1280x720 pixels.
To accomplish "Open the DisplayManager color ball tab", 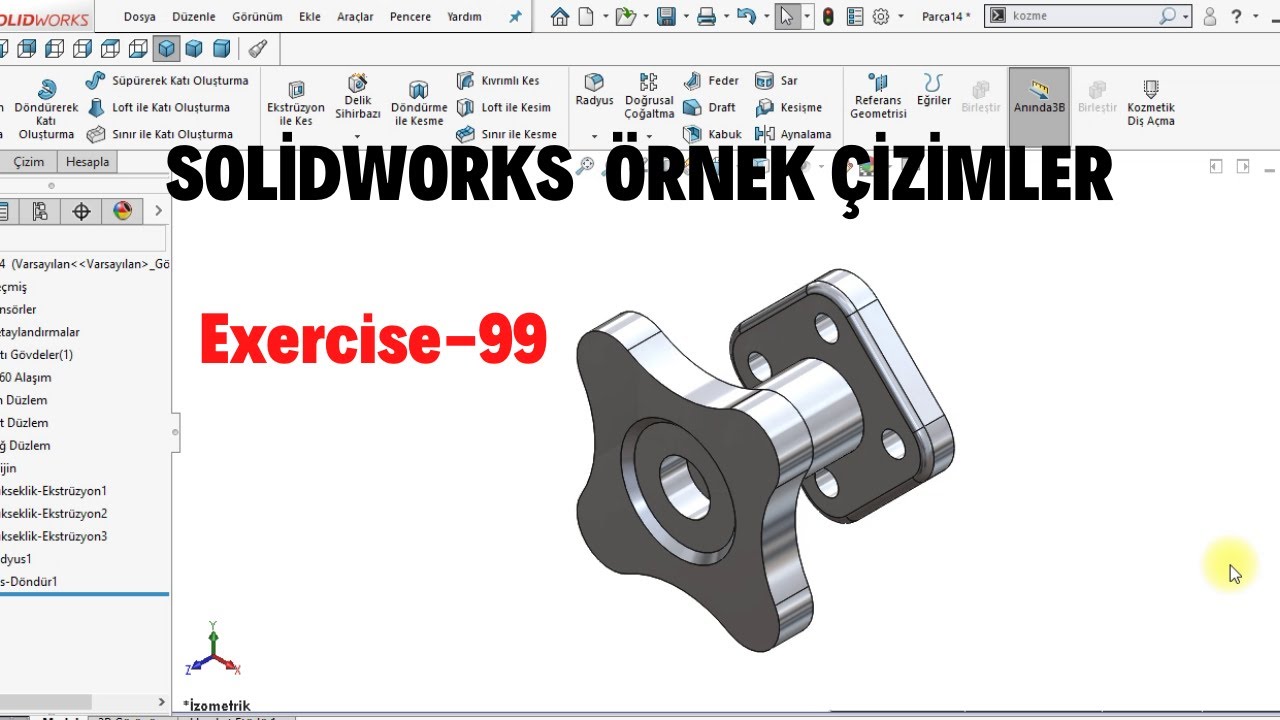I will pyautogui.click(x=122, y=211).
